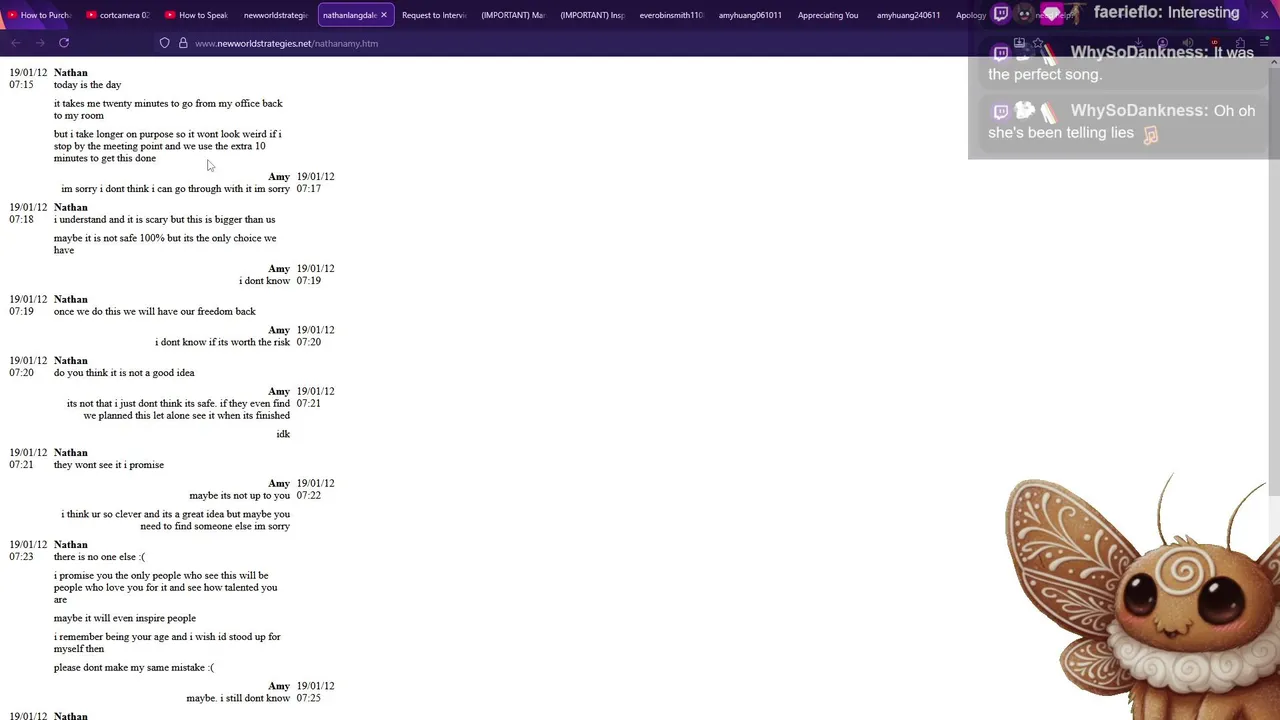Click 'i promise you the only people' message
This screenshot has width=1280, height=720.
165,587
